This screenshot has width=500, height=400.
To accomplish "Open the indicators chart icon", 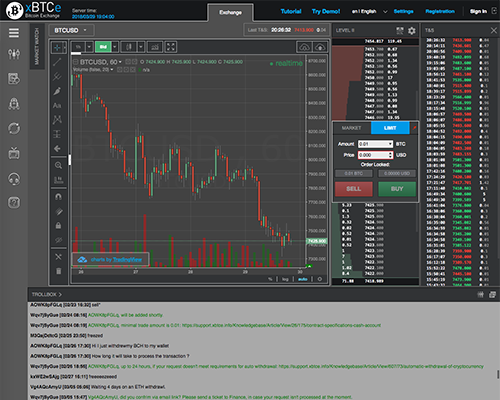I will pos(155,47).
